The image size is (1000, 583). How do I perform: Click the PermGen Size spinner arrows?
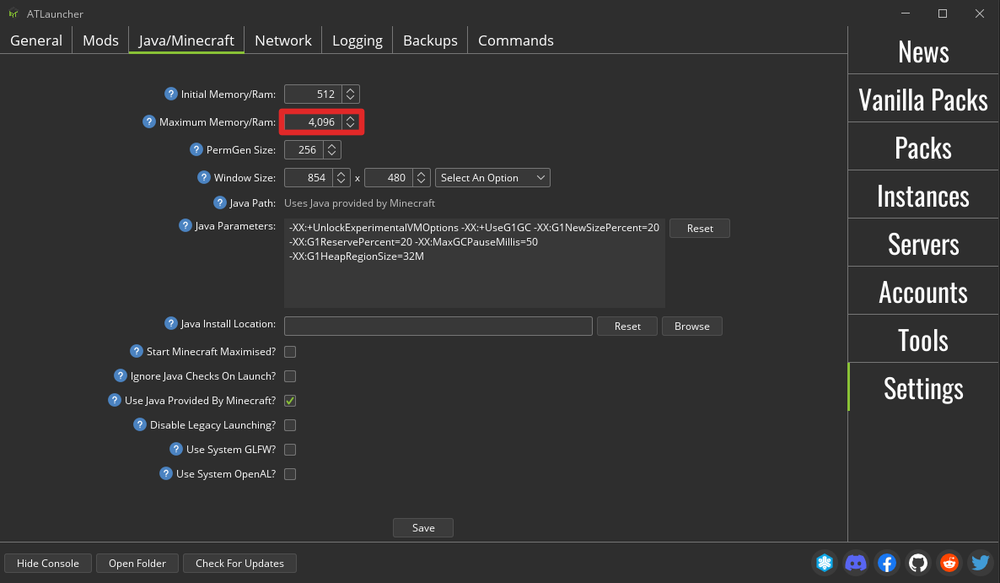(x=331, y=150)
